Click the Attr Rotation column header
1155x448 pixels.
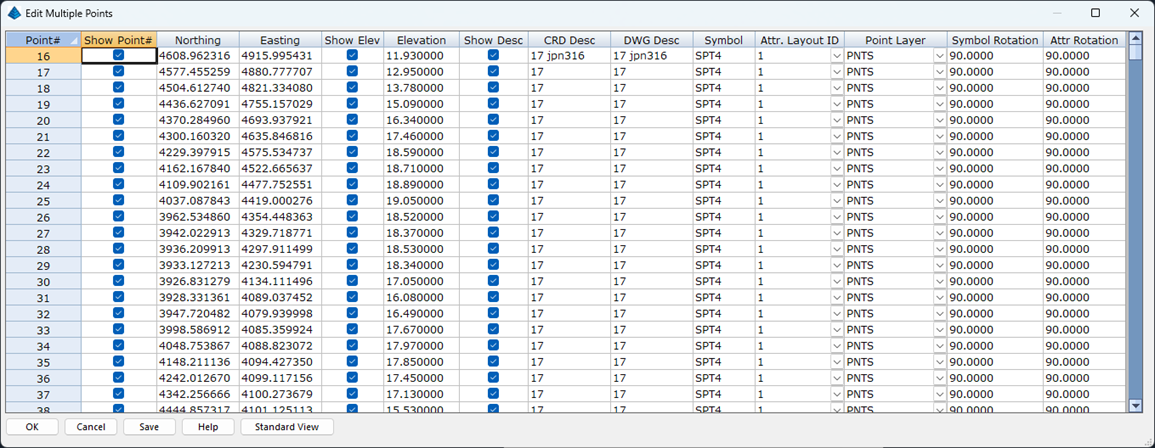tap(1084, 40)
